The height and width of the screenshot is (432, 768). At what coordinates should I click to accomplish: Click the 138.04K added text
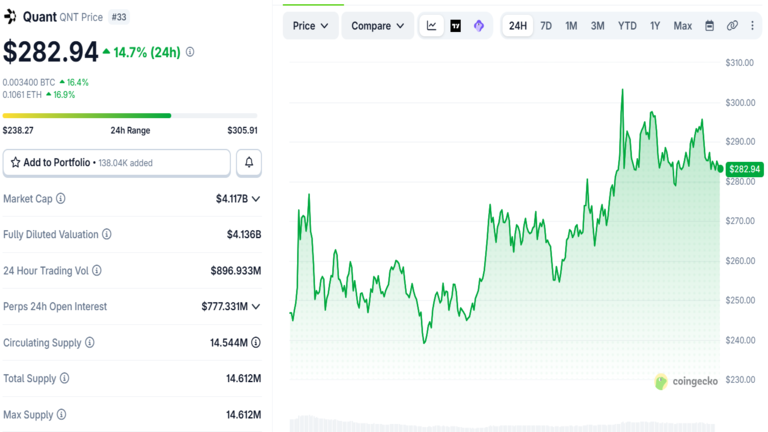125,163
